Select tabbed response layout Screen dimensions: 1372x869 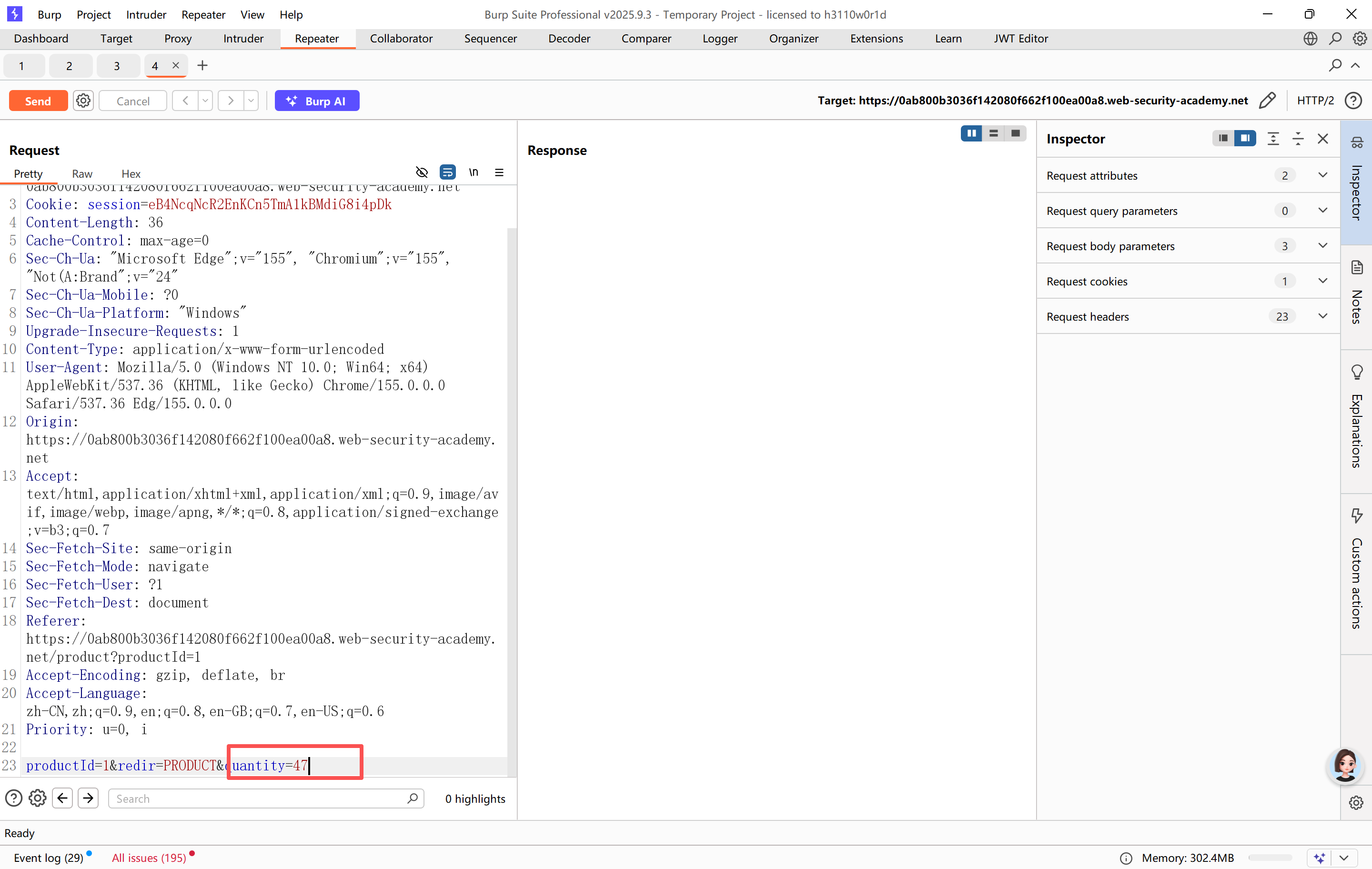1015,133
